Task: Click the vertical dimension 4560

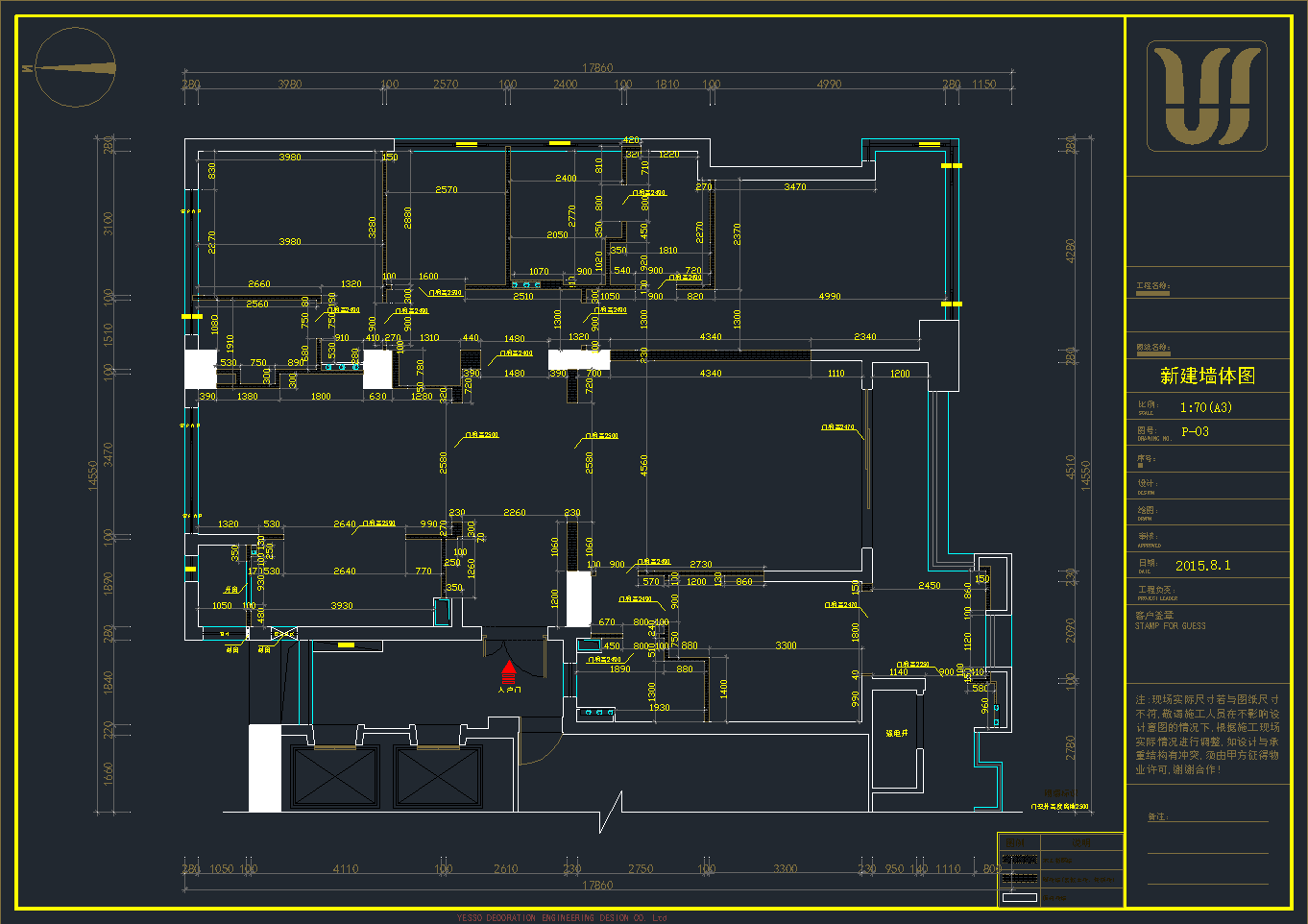Action: (643, 465)
